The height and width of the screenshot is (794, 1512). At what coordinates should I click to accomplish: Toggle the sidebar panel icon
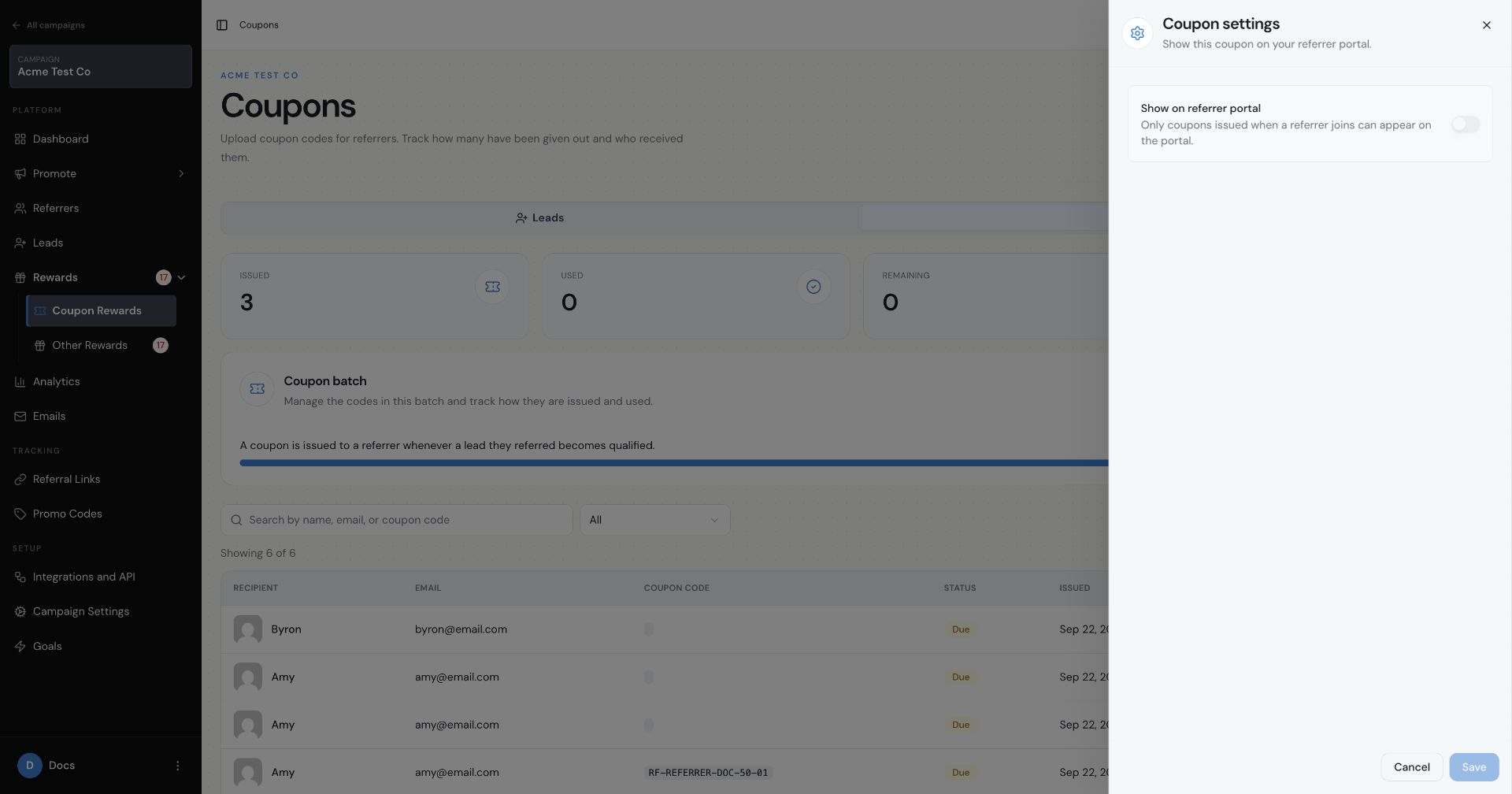pos(222,25)
